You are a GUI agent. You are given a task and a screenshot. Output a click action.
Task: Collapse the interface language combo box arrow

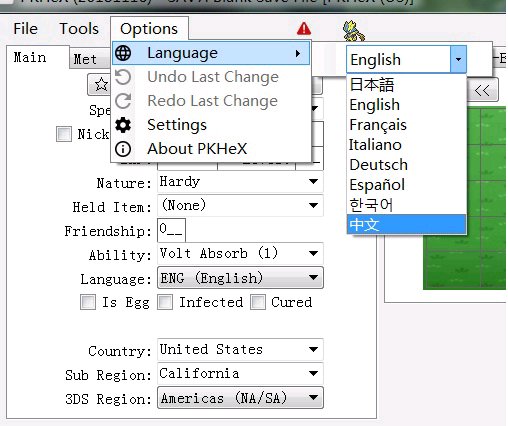pyautogui.click(x=458, y=60)
